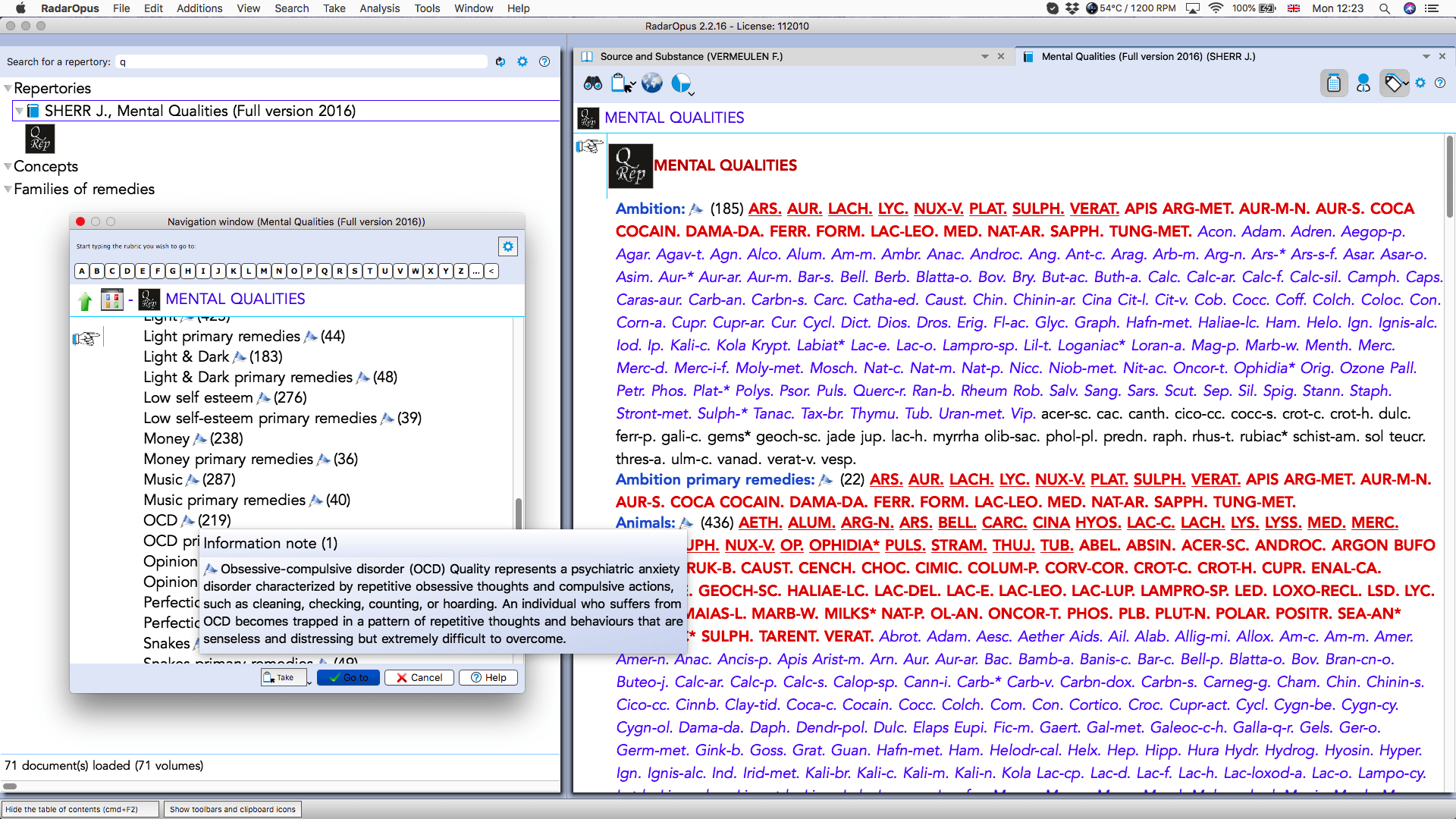Click the pie chart view icon

(682, 83)
